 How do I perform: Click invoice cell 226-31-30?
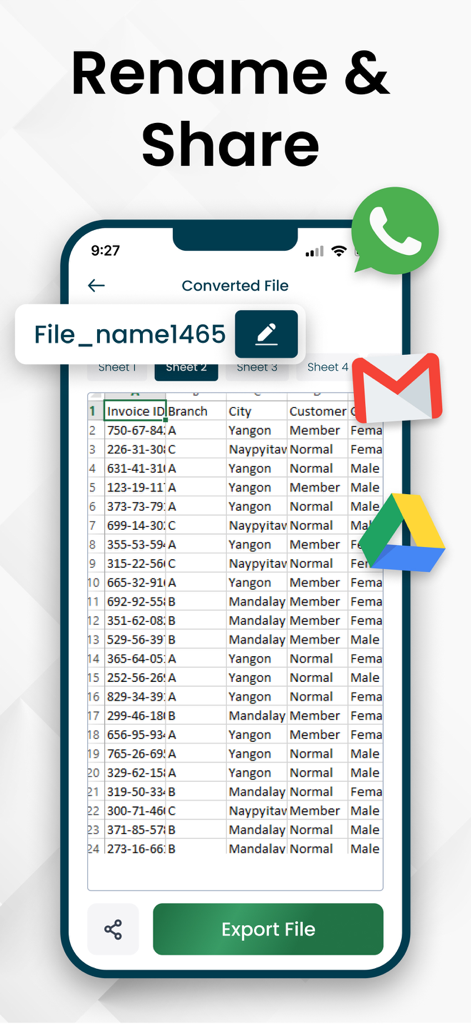pyautogui.click(x=135, y=449)
